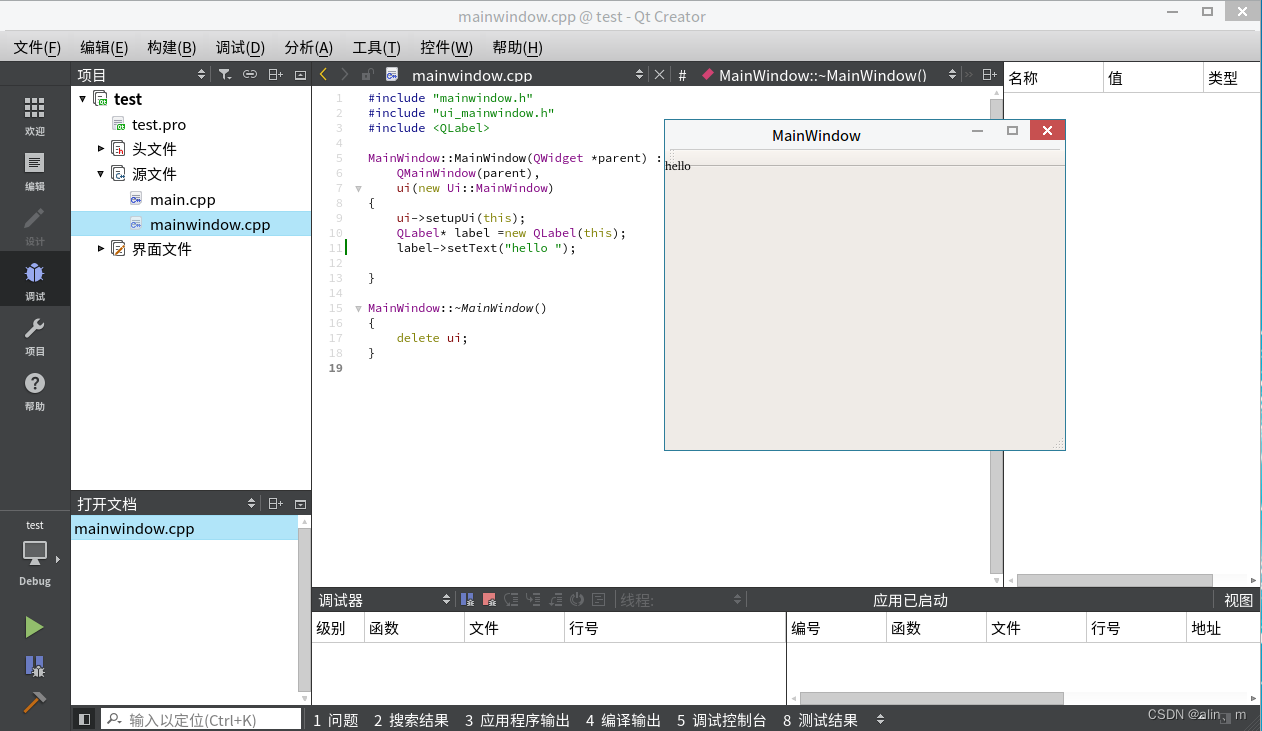Toggle the left sidebar visibility button
Image resolution: width=1262 pixels, height=731 pixels.
tap(85, 719)
